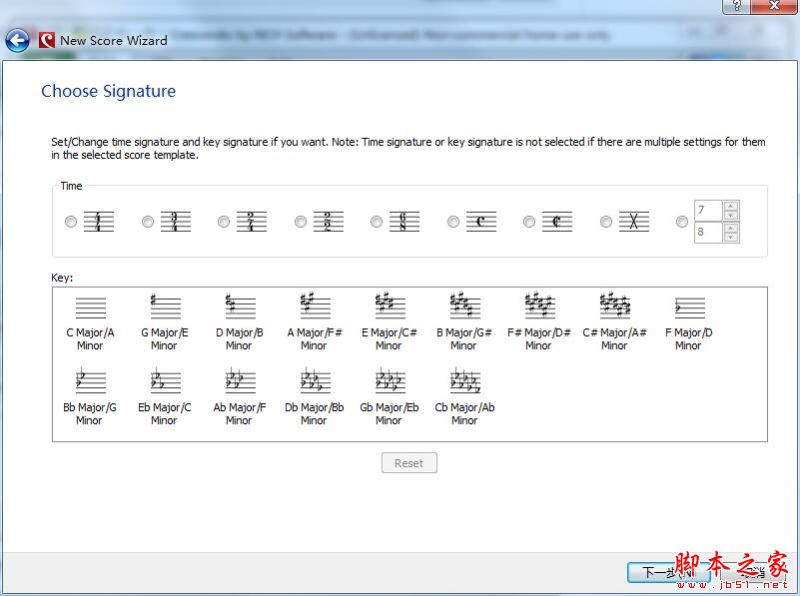Pick the B Major/G# Minor key

tap(464, 323)
